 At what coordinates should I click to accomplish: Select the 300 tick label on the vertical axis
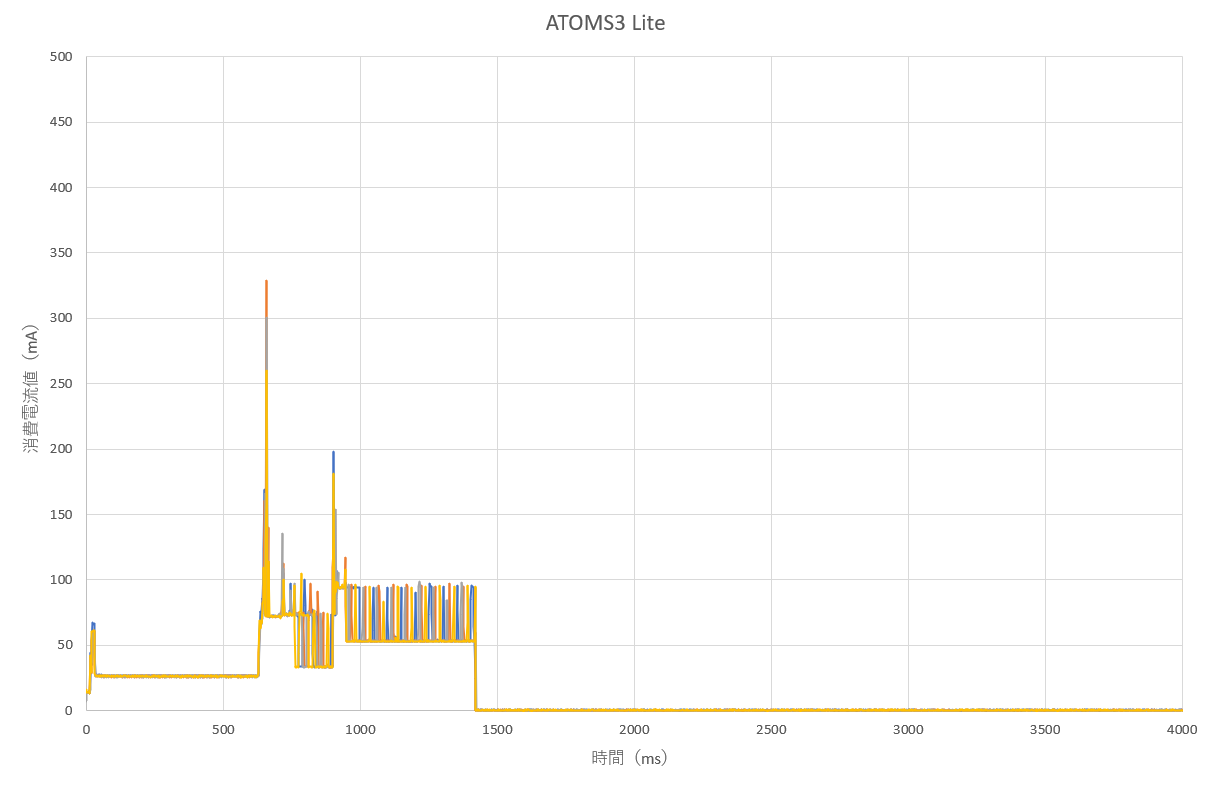click(61, 318)
